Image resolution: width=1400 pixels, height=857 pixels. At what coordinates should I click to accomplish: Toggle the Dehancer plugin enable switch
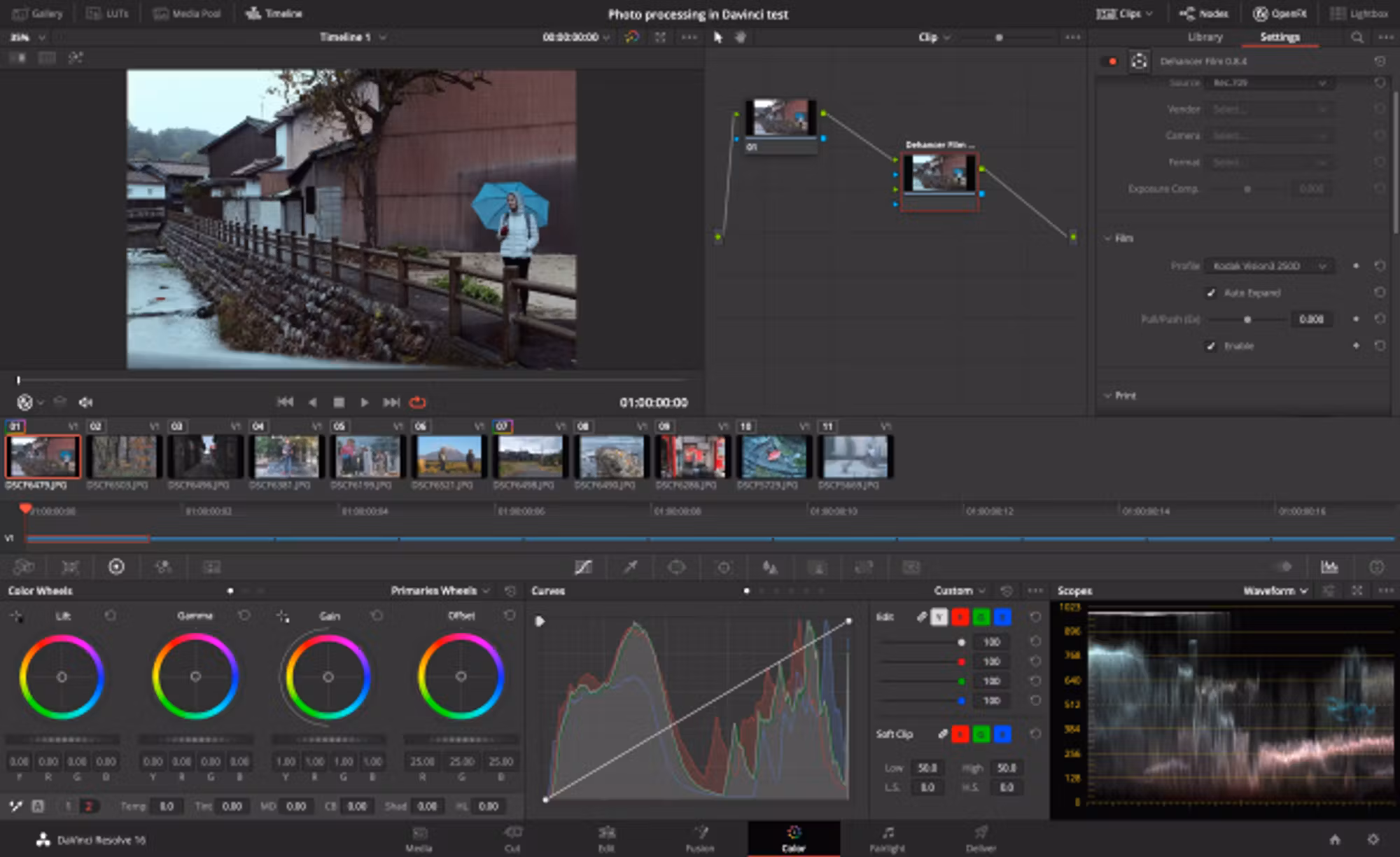tap(1112, 62)
